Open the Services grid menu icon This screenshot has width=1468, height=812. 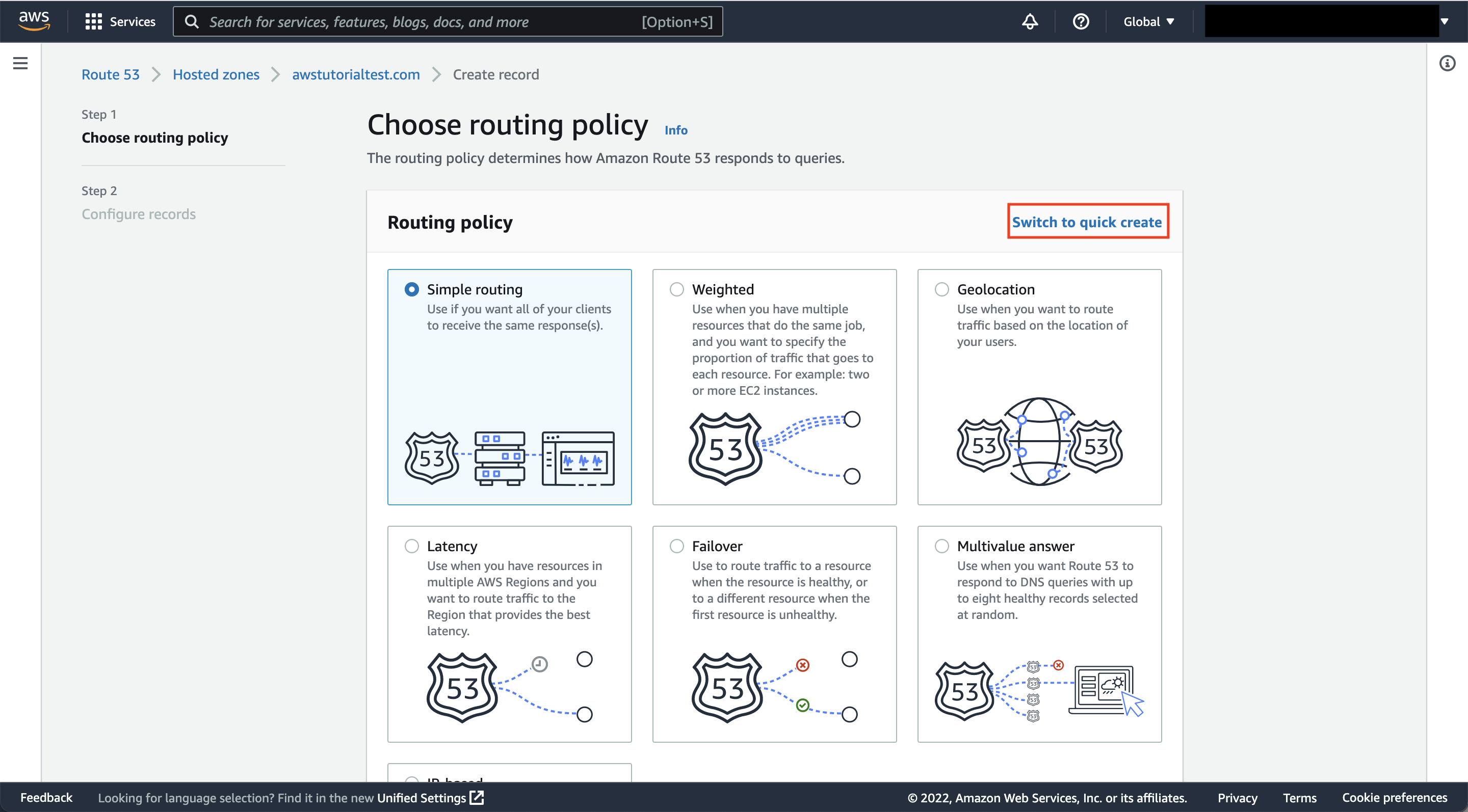point(93,21)
